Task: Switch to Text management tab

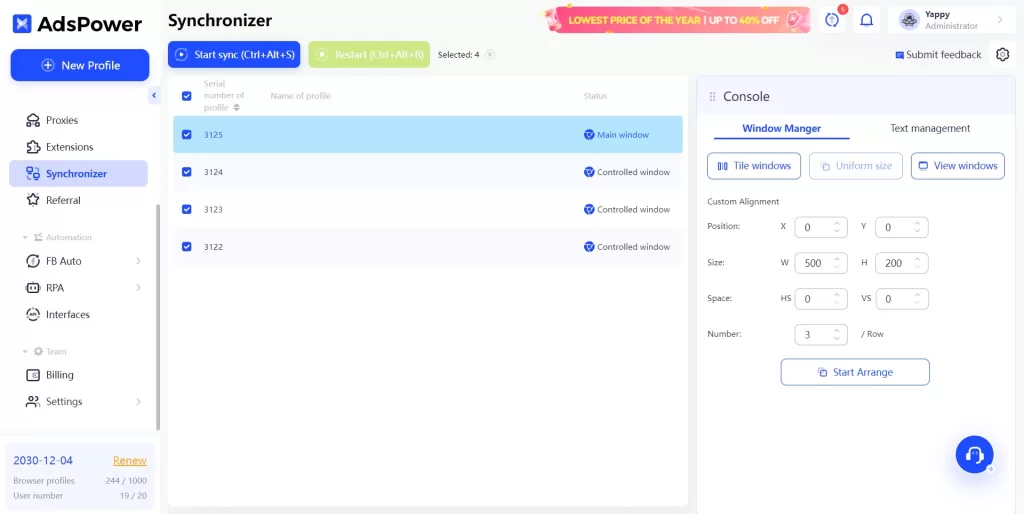Action: tap(930, 129)
